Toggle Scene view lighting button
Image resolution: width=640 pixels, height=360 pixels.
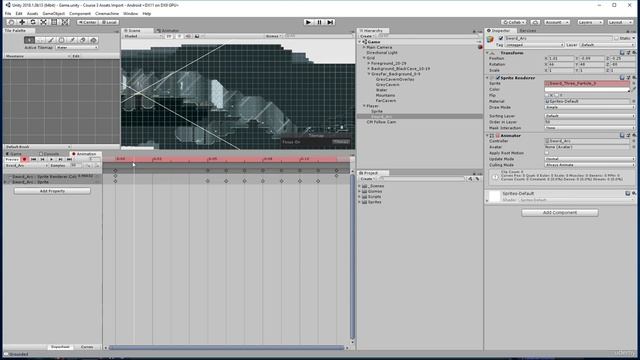(x=179, y=36)
